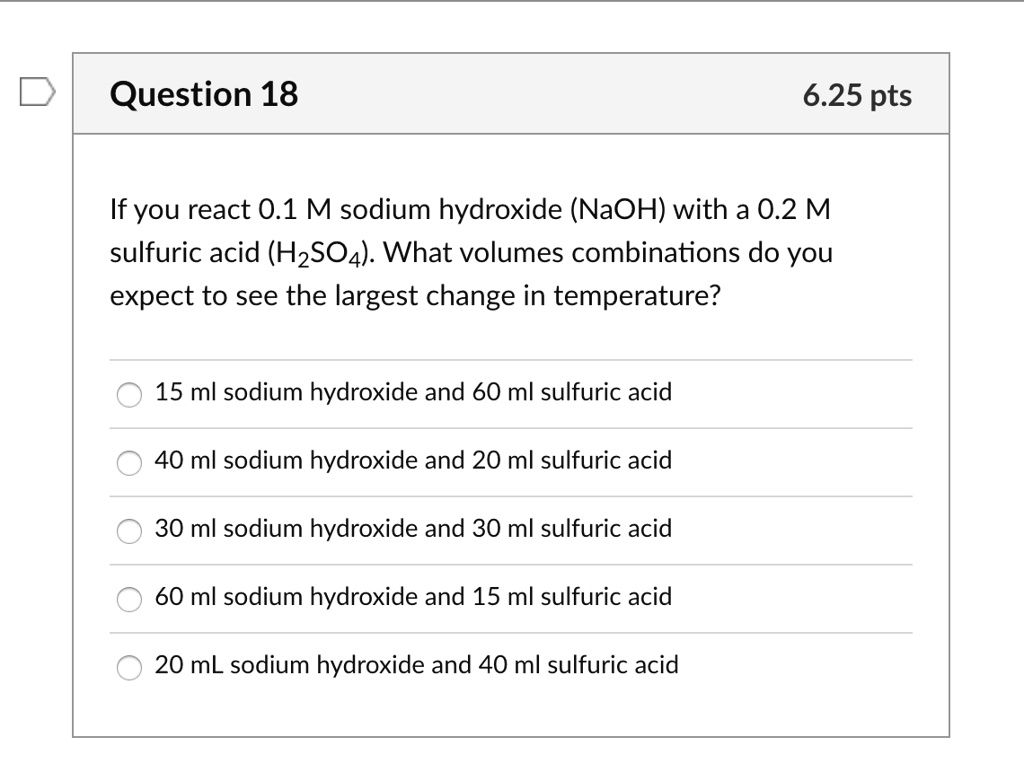This screenshot has width=1024, height=772.
Task: Click the answer text '20 mL sodium hydroxide and 40 ml sulfuric acid'
Action: click(416, 664)
